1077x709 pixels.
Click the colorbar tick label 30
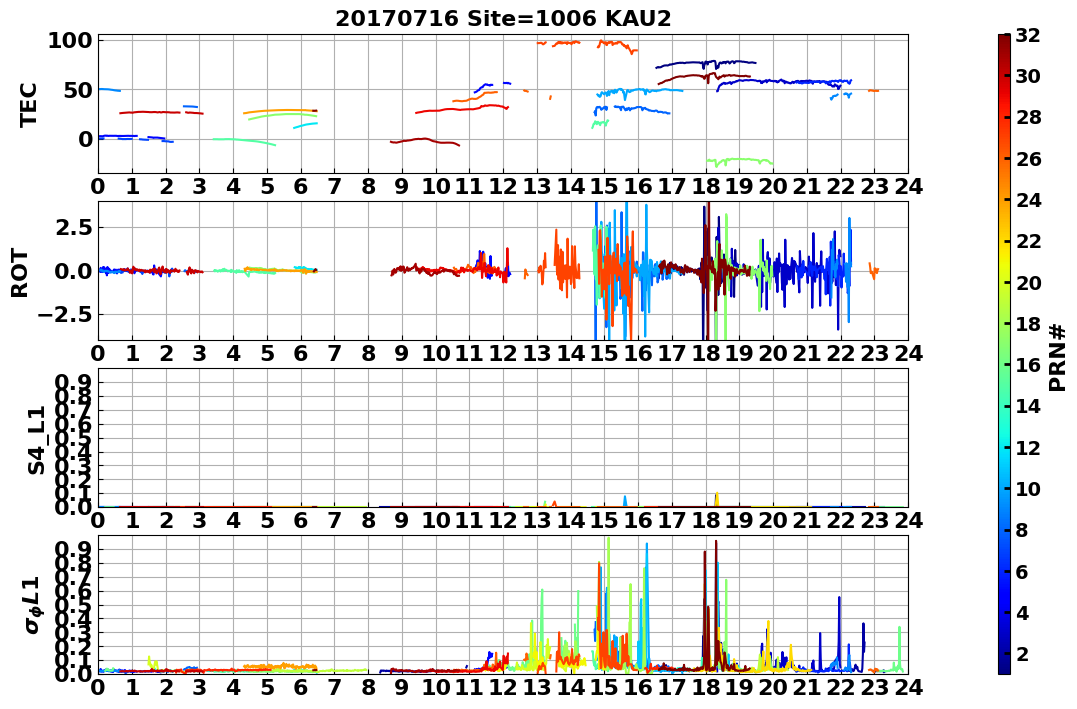tap(1028, 76)
